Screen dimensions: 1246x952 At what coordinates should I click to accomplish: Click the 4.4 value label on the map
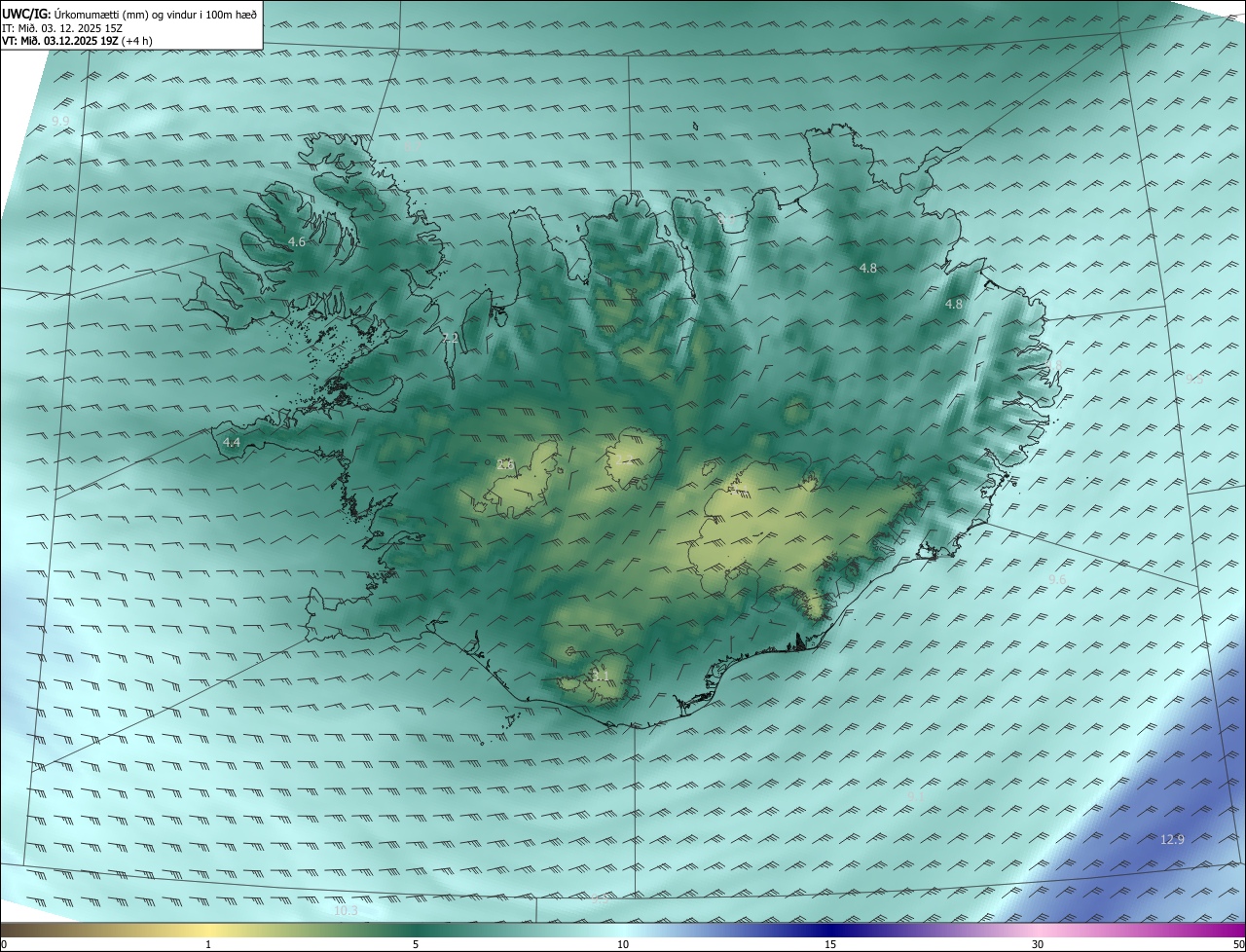pos(232,442)
